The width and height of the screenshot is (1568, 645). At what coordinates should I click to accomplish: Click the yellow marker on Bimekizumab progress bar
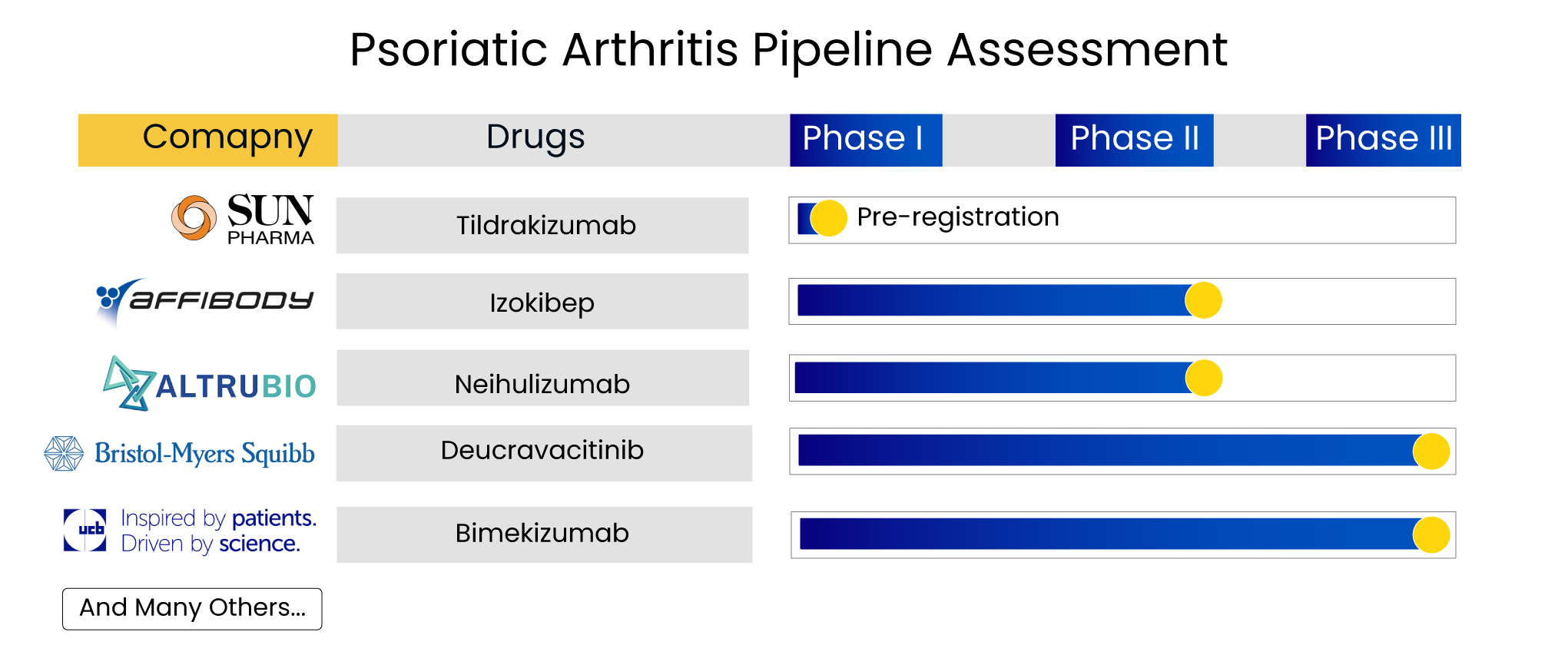pyautogui.click(x=1431, y=534)
